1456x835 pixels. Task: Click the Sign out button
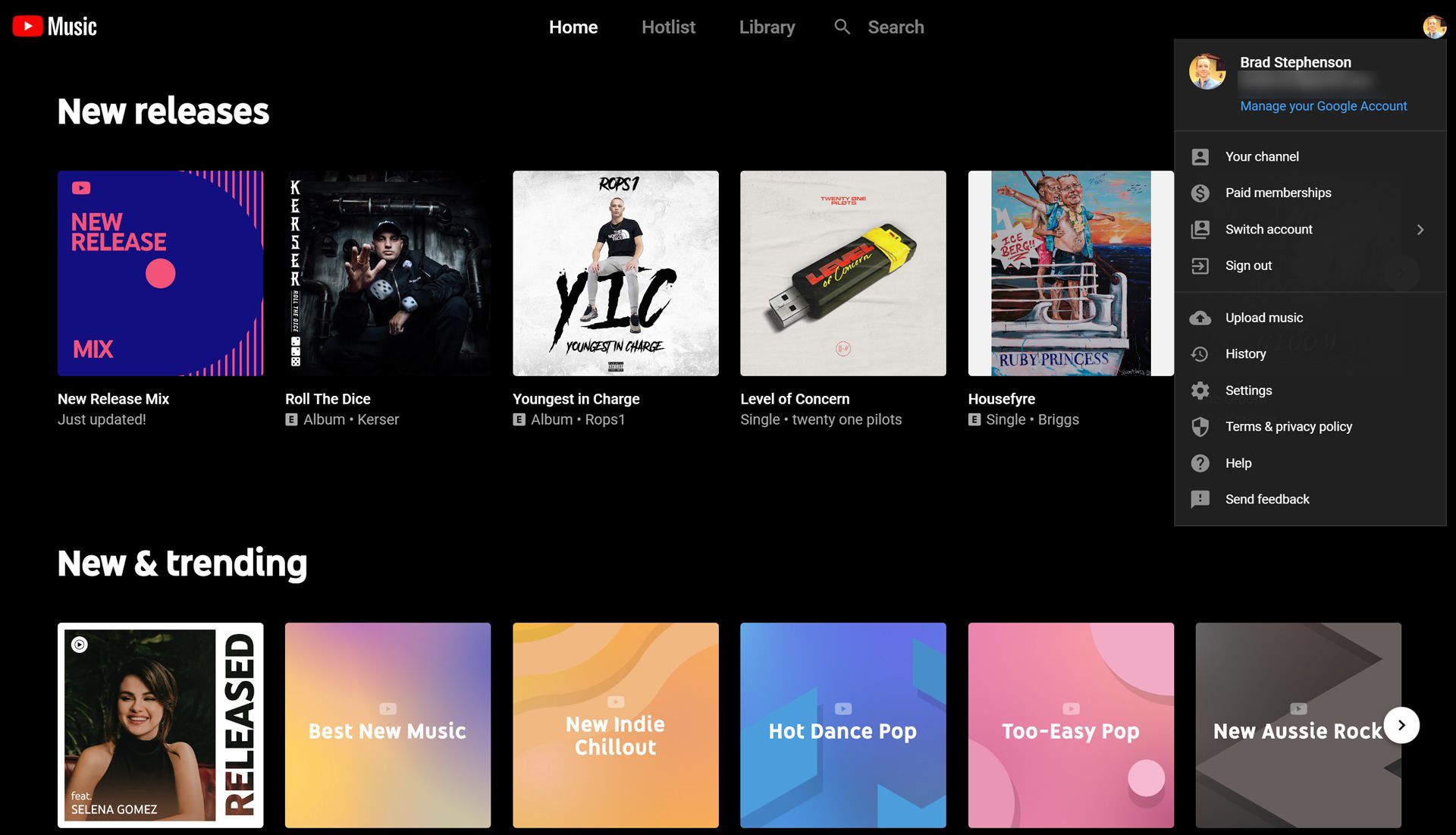[1248, 264]
